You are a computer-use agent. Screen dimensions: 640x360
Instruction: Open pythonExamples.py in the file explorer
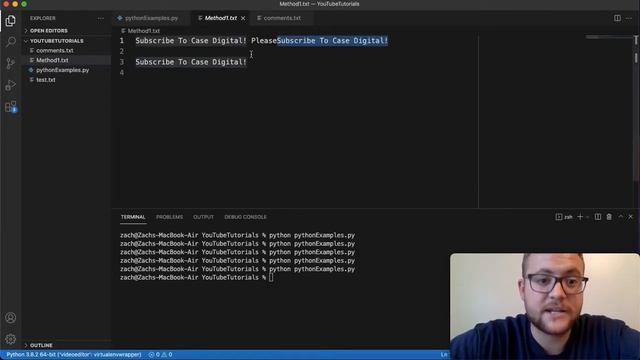[62, 70]
